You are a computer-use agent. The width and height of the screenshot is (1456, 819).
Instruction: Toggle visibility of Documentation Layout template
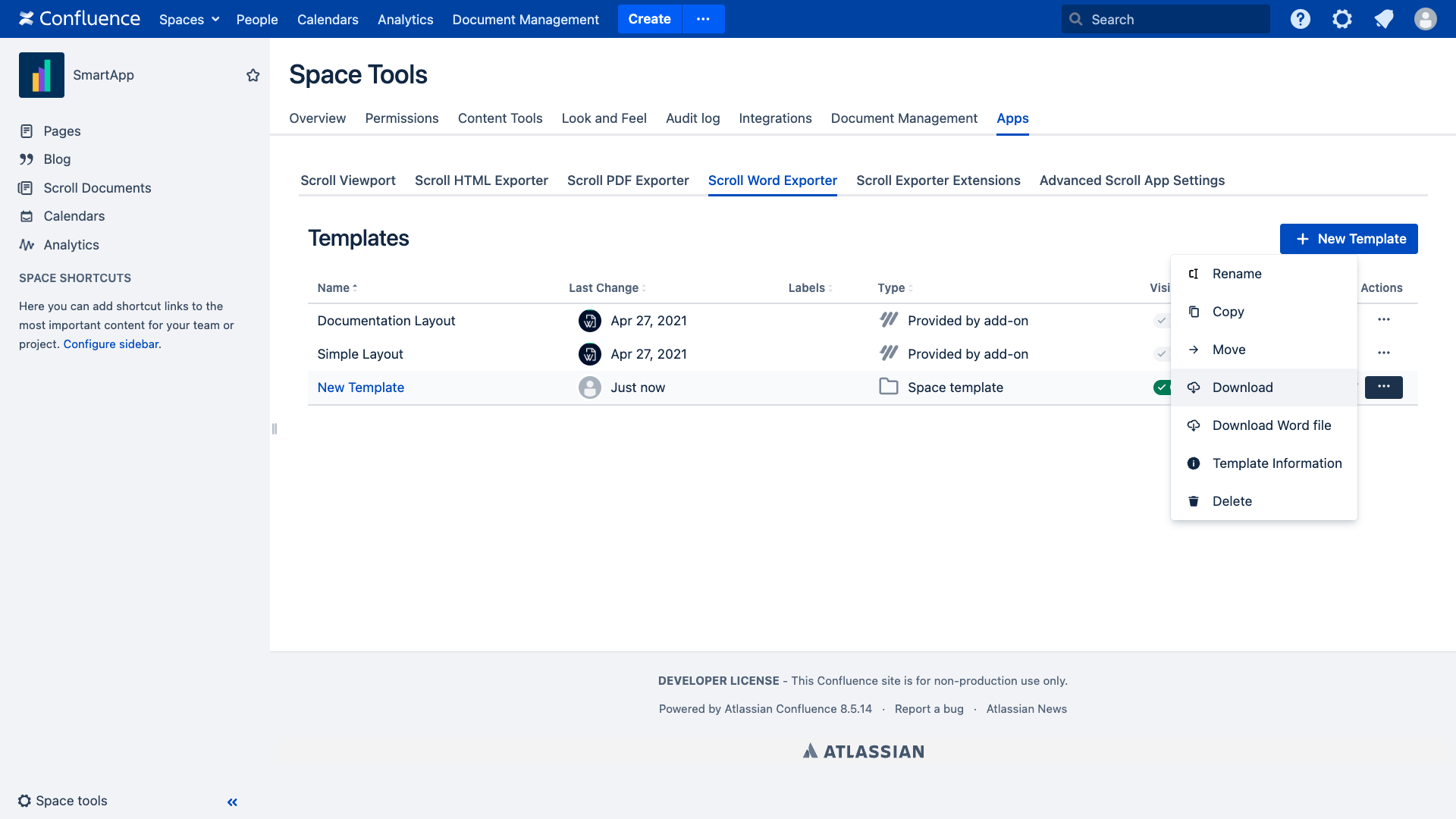pos(1162,321)
